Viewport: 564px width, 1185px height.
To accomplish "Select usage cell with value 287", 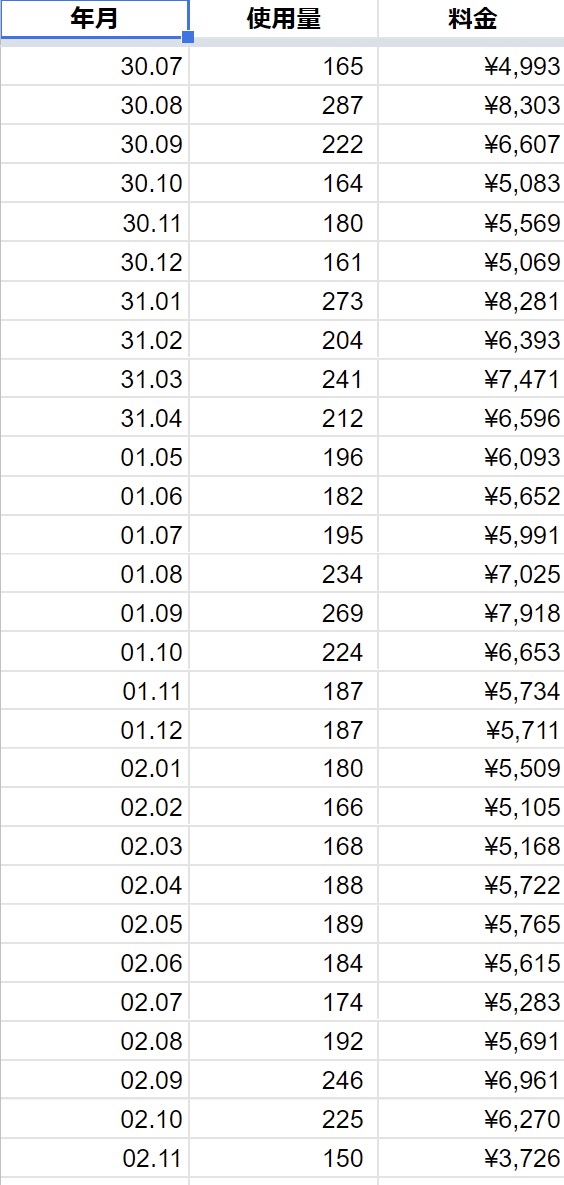I will (284, 105).
